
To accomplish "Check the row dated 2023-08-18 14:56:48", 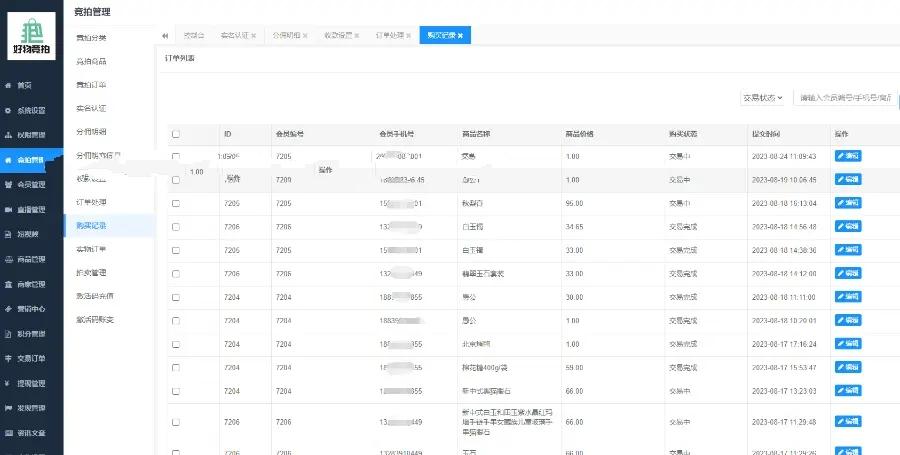I will point(176,227).
